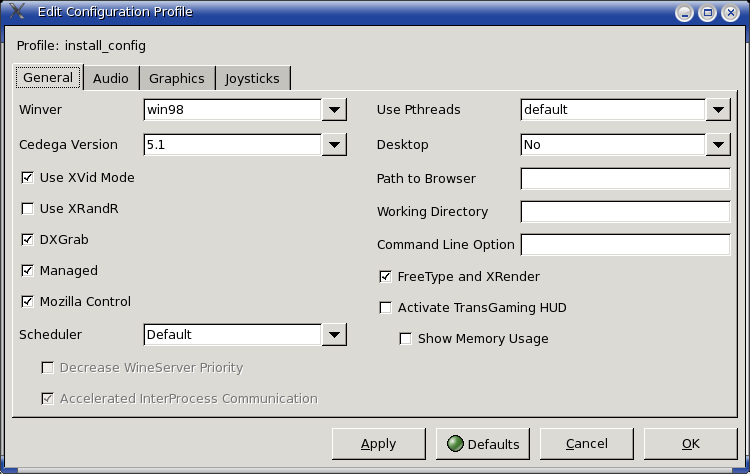This screenshot has width=750, height=474.
Task: Click the Defaults button with green orb
Action: click(483, 444)
